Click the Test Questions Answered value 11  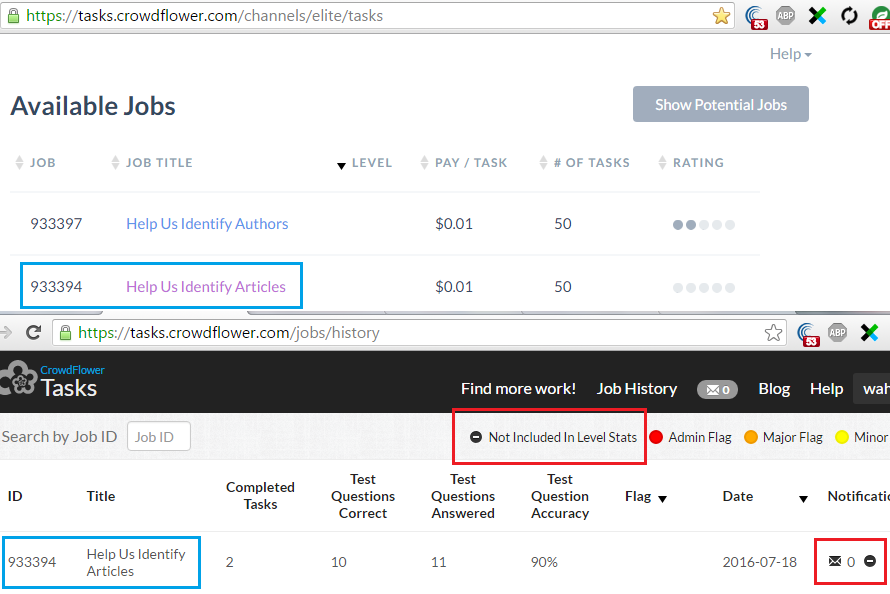point(438,562)
